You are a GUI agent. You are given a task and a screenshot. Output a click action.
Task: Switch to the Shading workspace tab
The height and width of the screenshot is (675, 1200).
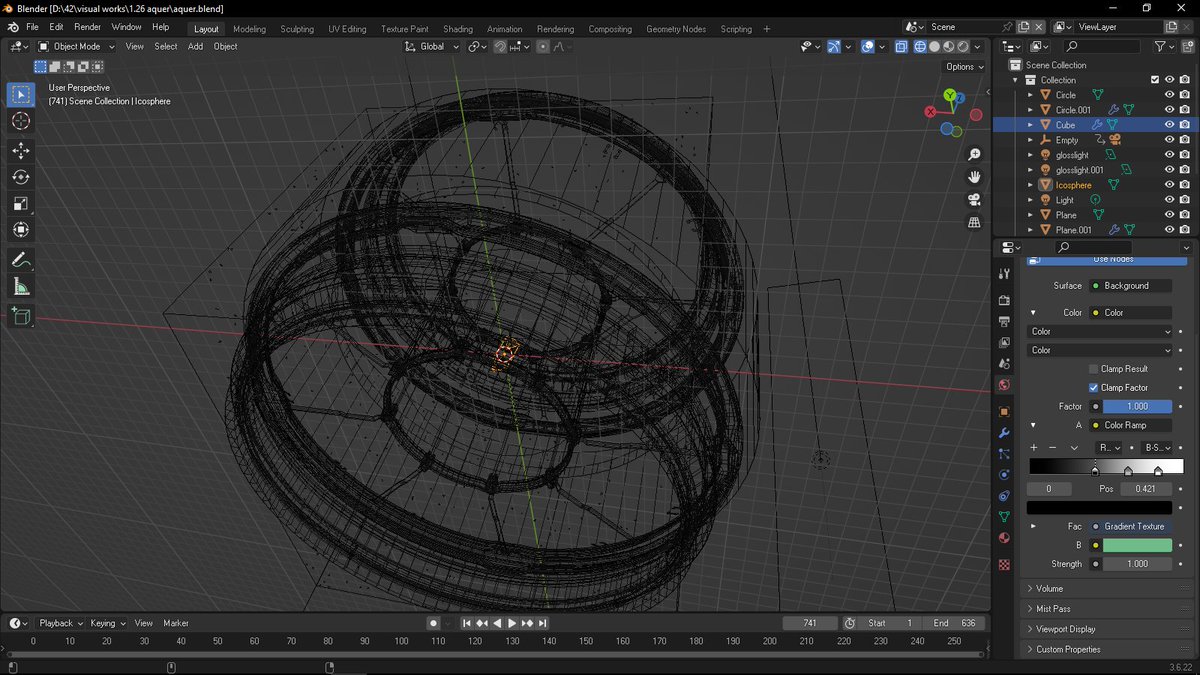click(x=457, y=29)
